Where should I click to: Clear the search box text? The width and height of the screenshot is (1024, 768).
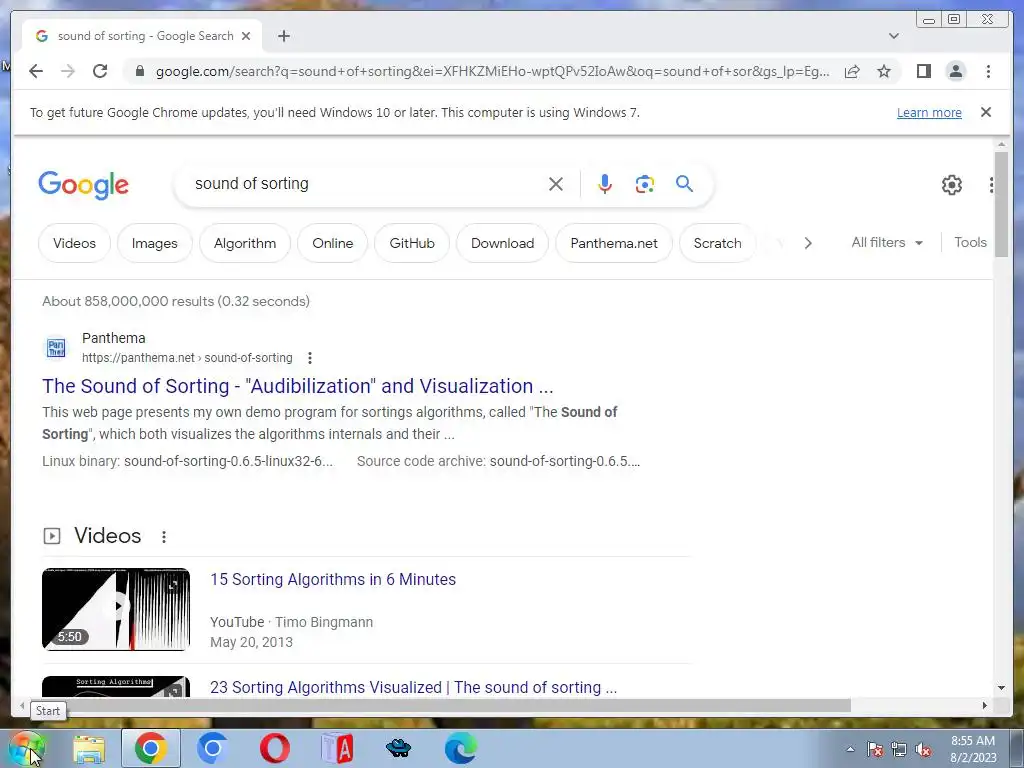(x=556, y=184)
